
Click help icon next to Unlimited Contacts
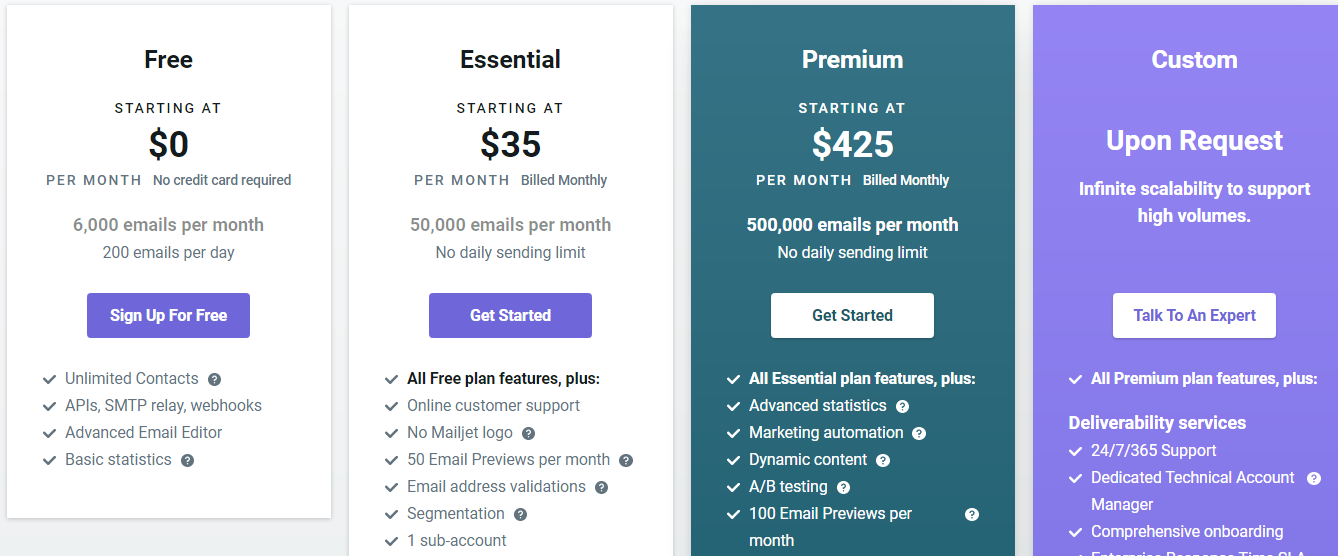(214, 379)
